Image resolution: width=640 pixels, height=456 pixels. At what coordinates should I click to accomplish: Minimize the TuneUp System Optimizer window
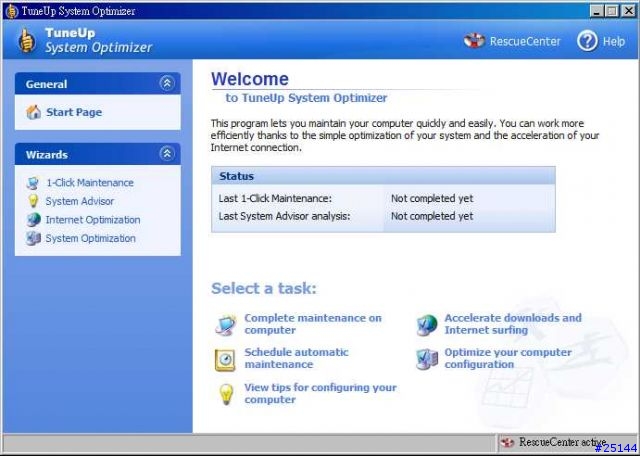click(x=597, y=11)
